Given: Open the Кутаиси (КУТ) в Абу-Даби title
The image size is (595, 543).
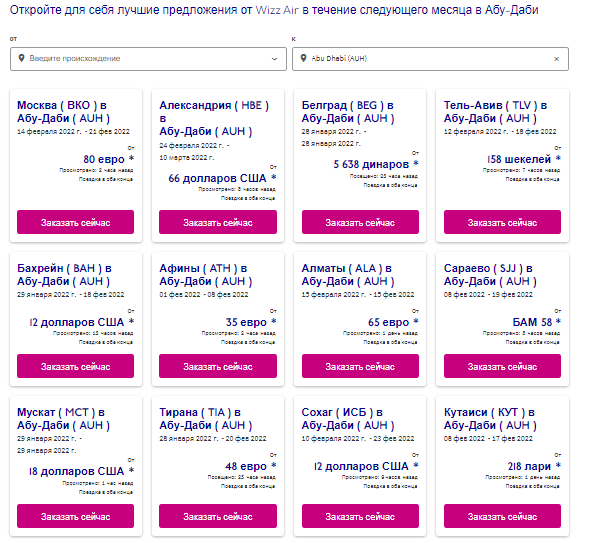Looking at the screenshot, I should [490, 419].
